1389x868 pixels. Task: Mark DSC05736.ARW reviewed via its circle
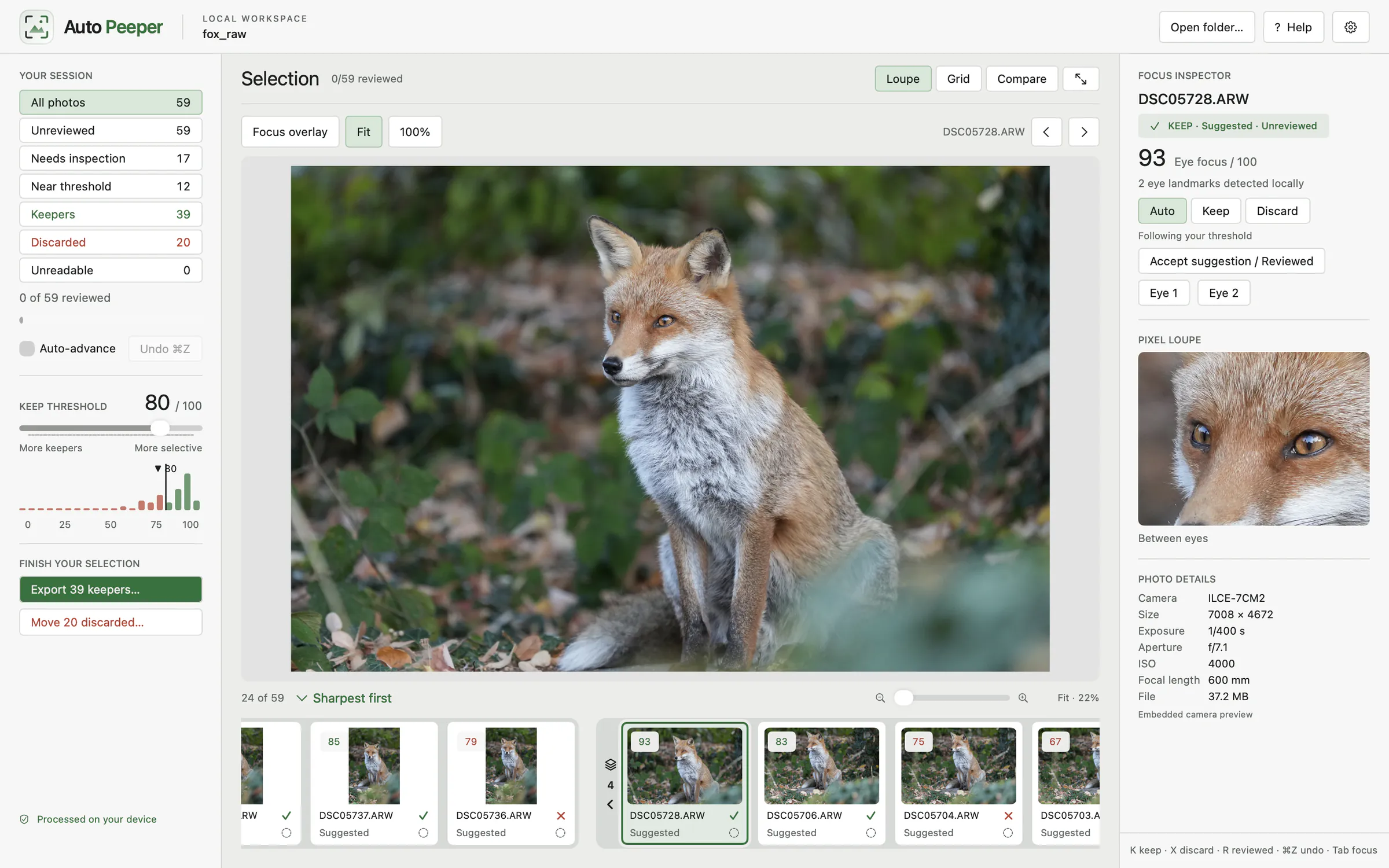[560, 833]
